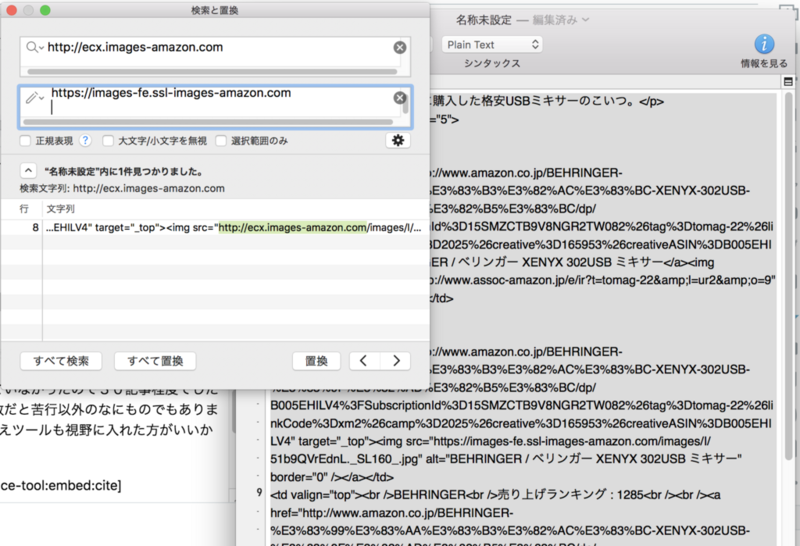Viewport: 800px width, 546px height.
Task: Toggle the split editor icon
Action: click(x=788, y=82)
